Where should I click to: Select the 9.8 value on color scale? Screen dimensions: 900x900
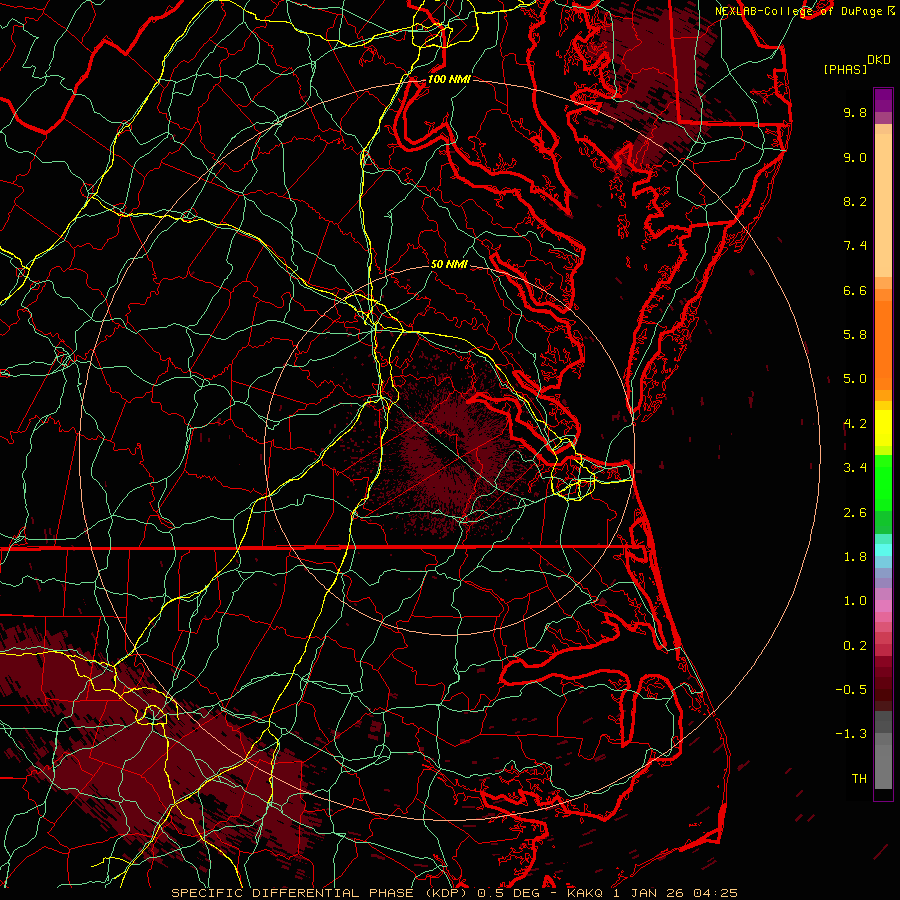(x=855, y=112)
